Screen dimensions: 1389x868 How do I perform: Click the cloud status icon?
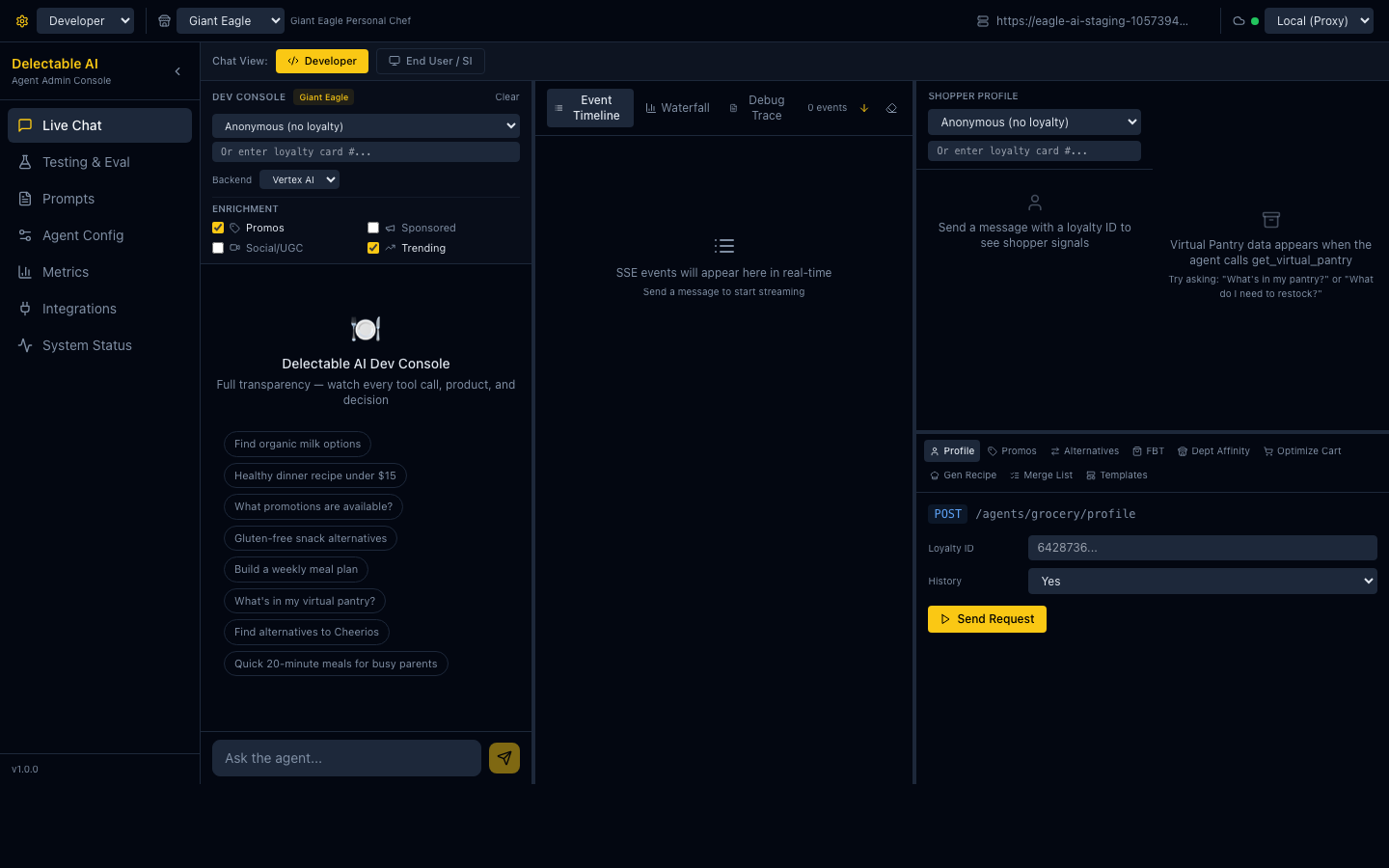point(1239,20)
